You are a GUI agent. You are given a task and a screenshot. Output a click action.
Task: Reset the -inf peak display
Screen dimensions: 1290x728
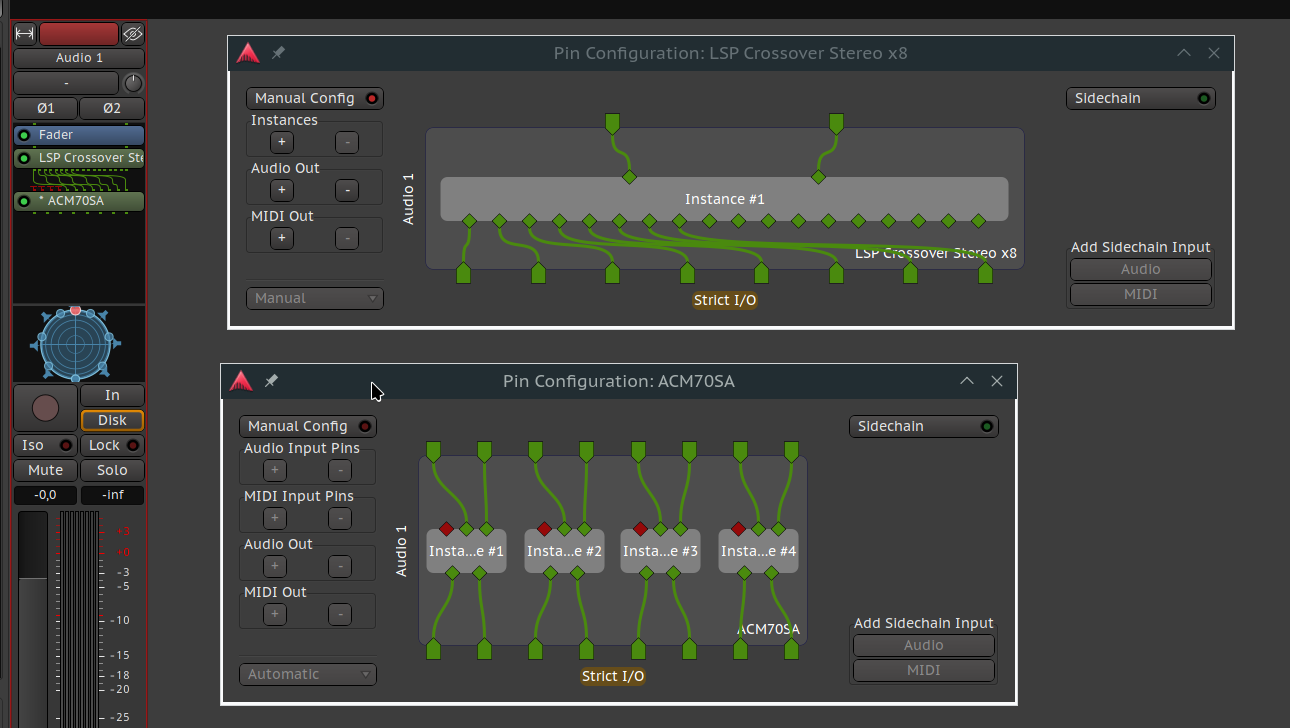112,495
